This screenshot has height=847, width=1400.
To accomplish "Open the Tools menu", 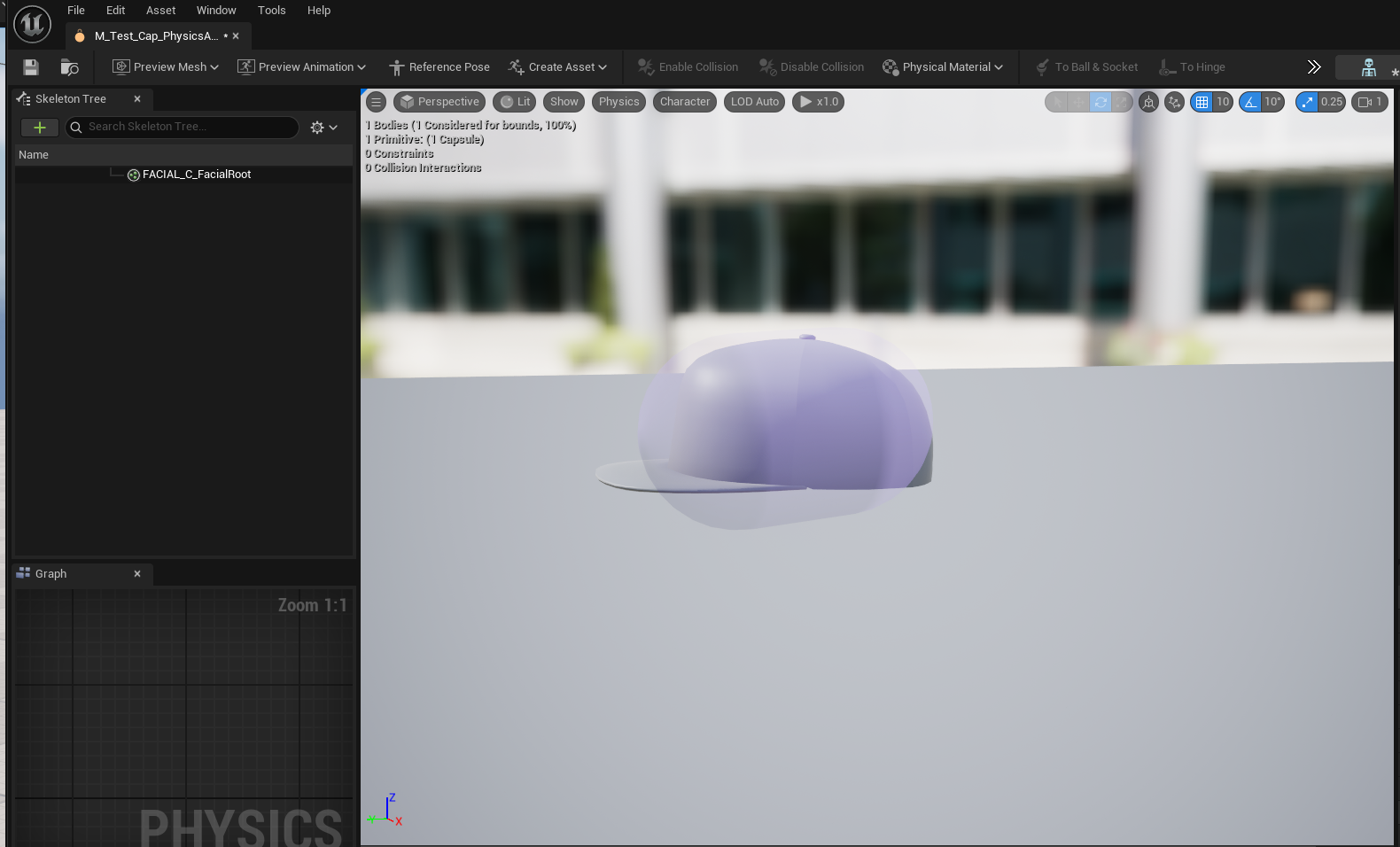I will (271, 11).
